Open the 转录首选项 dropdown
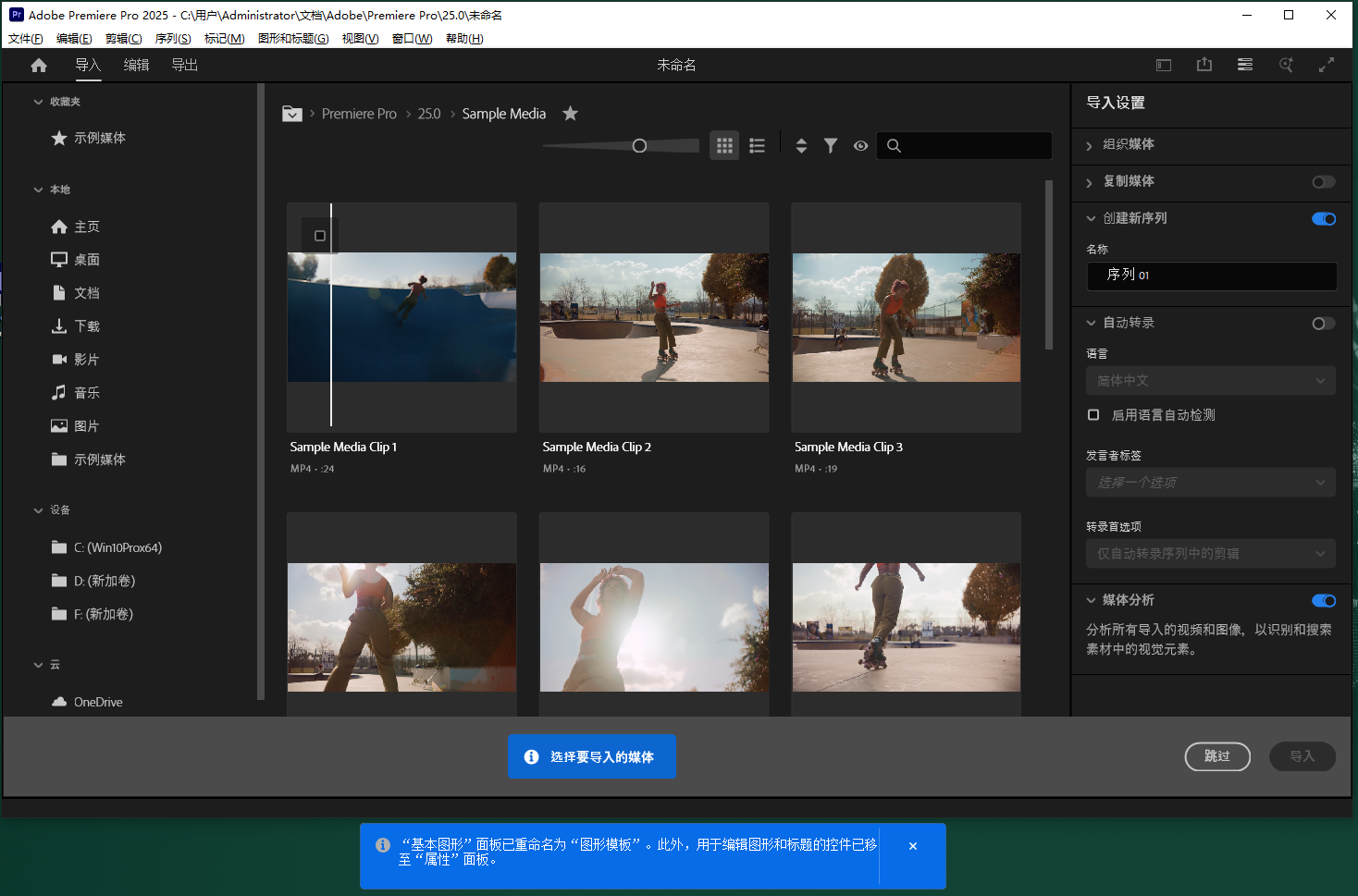 [x=1210, y=553]
